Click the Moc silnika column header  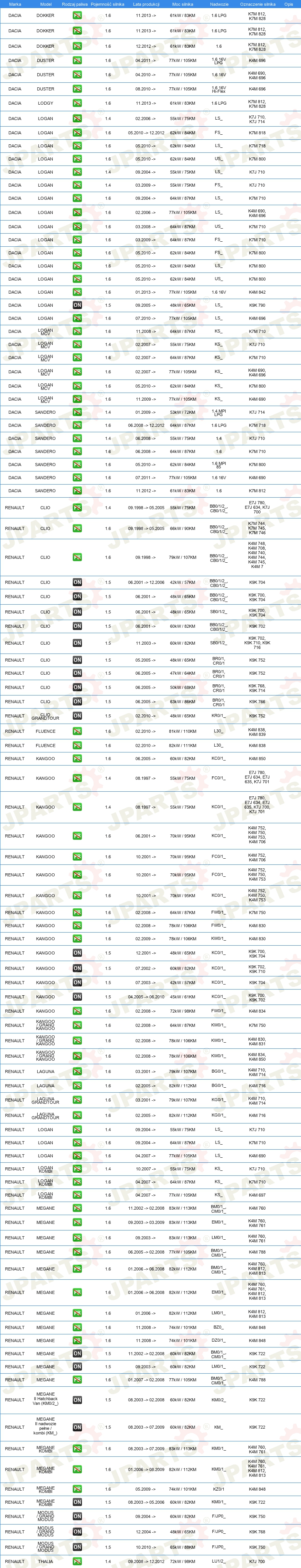click(x=183, y=3)
